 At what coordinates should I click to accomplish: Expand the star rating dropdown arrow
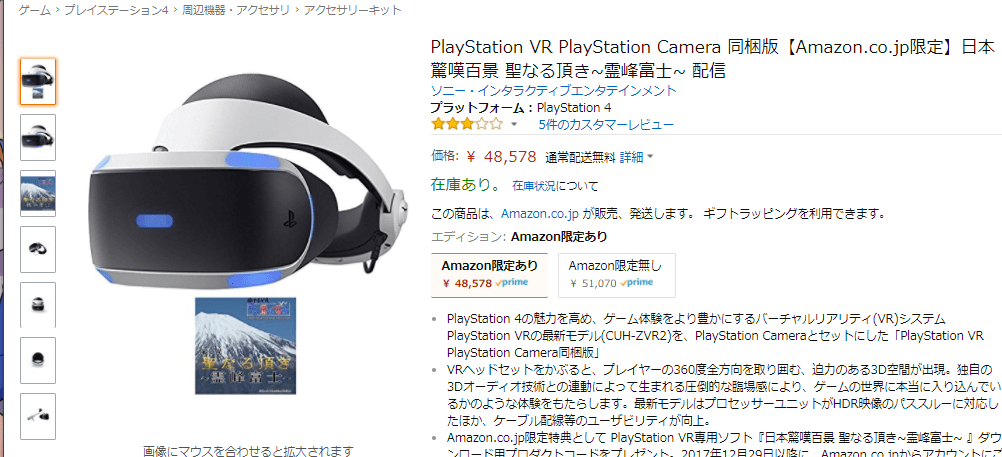[x=513, y=125]
